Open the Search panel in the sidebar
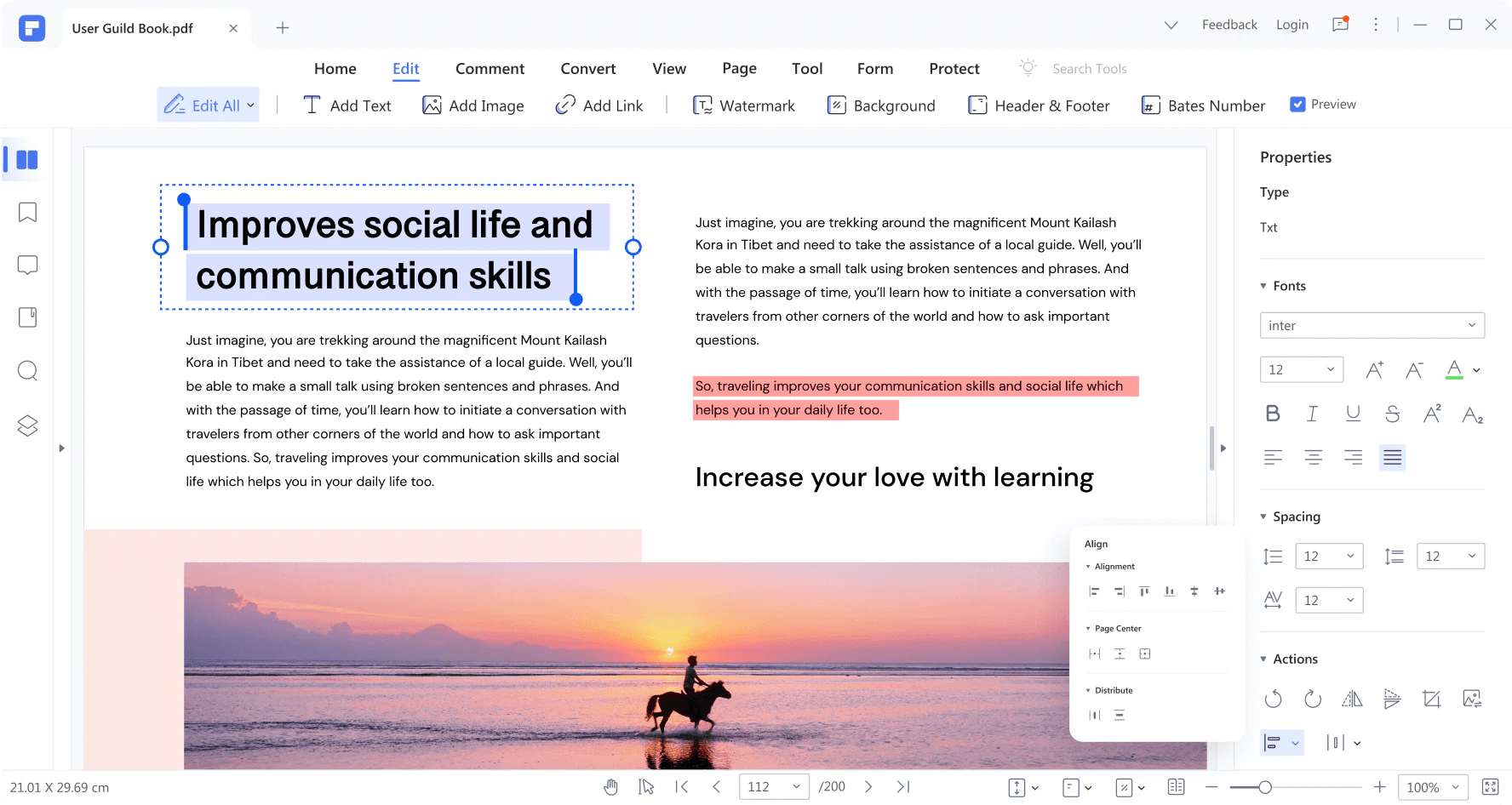Image resolution: width=1512 pixels, height=805 pixels. (26, 371)
